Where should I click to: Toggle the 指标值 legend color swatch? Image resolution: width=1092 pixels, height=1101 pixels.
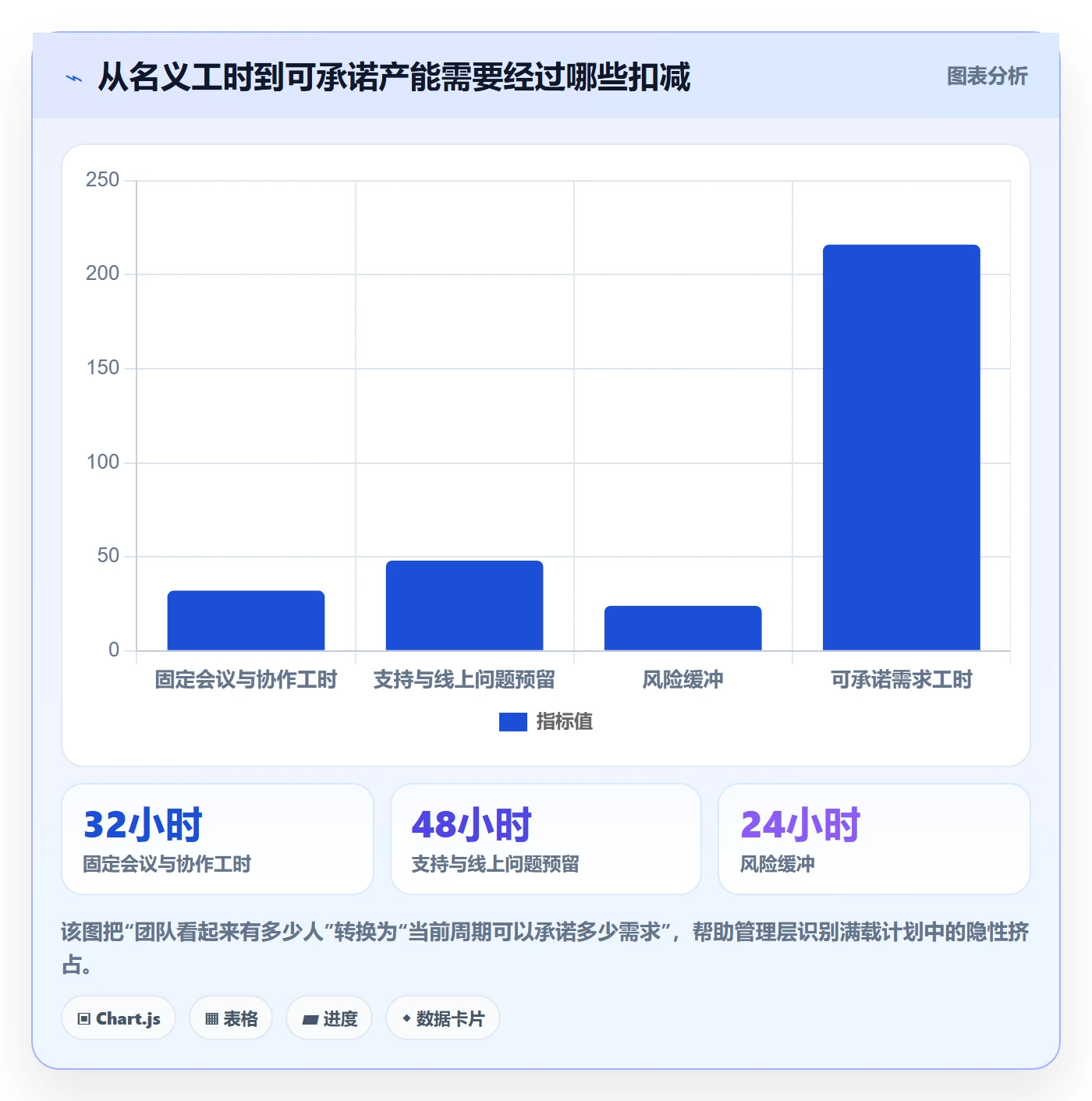click(512, 722)
